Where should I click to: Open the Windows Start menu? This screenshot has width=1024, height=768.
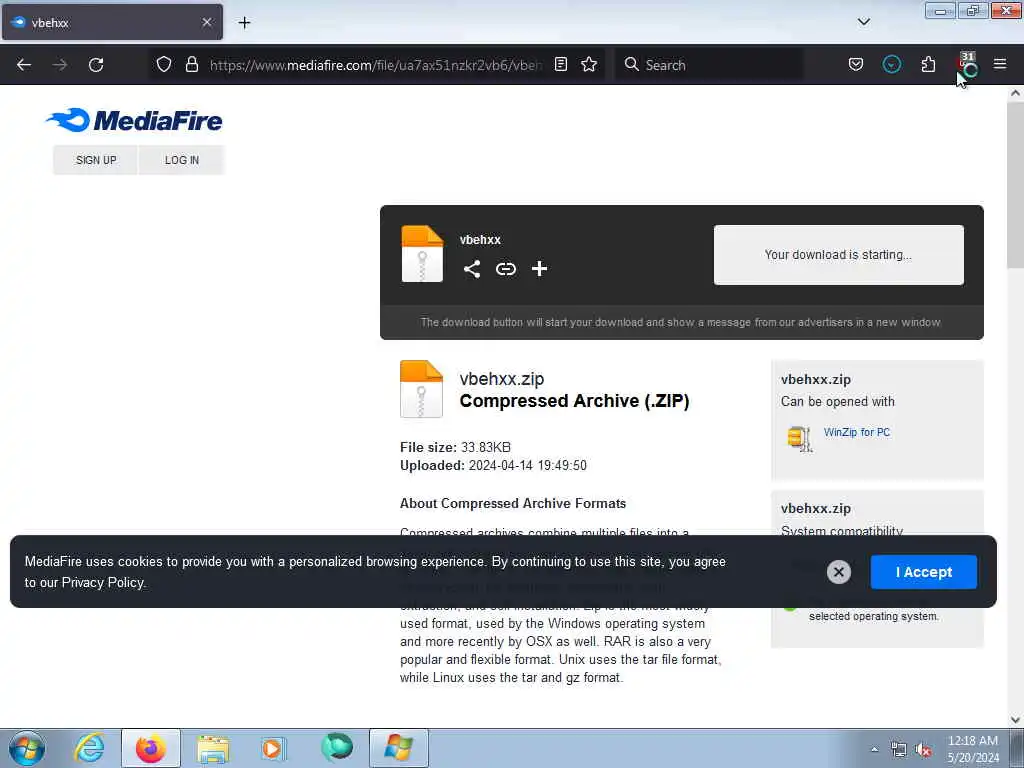click(27, 748)
